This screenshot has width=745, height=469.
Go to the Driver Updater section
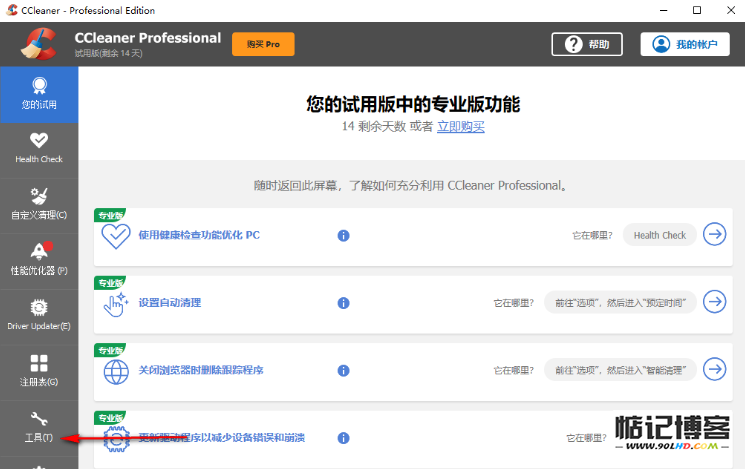tap(39, 317)
